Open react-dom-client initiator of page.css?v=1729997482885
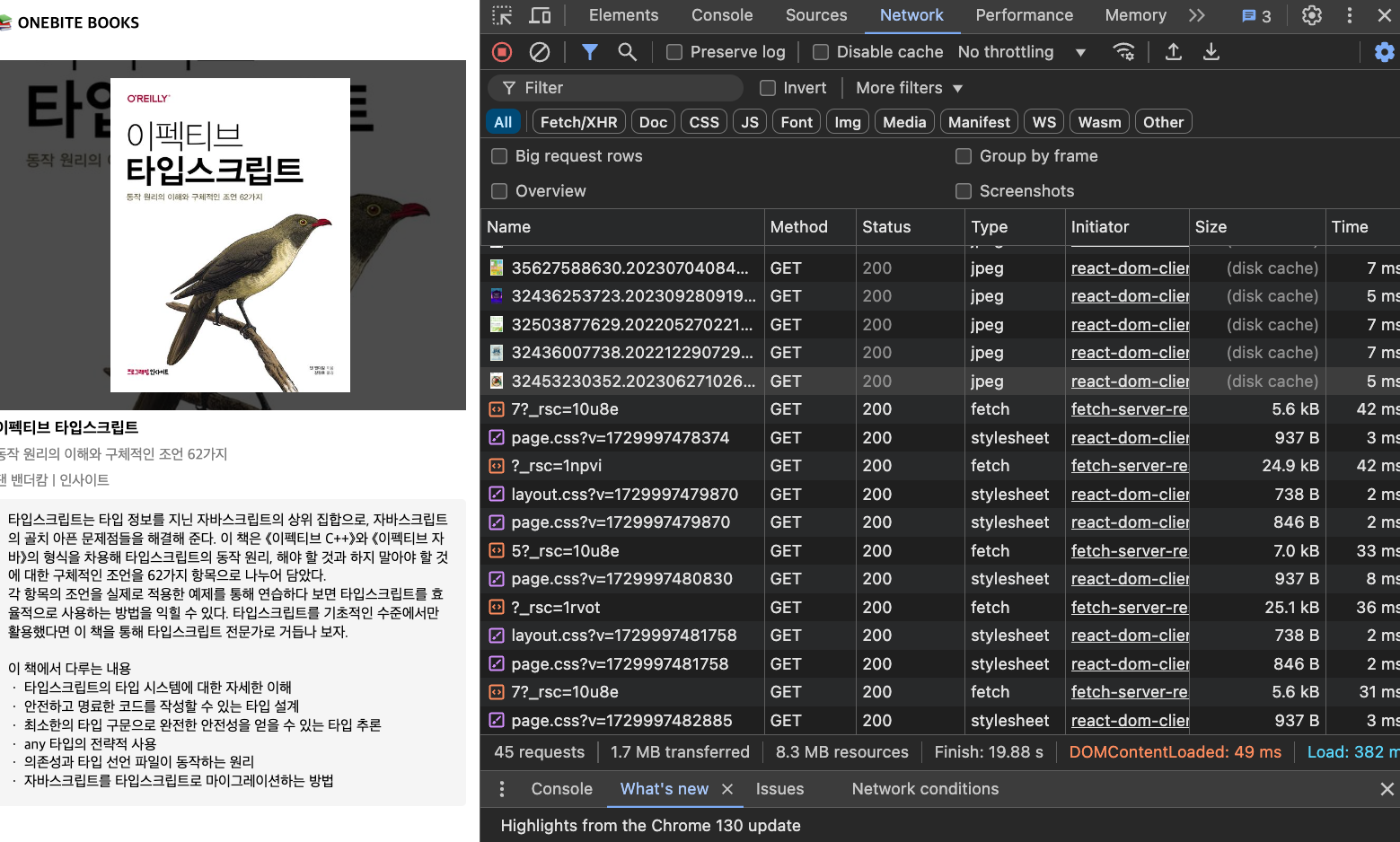Screen dimensions: 1400x842 pyautogui.click(x=1130, y=721)
